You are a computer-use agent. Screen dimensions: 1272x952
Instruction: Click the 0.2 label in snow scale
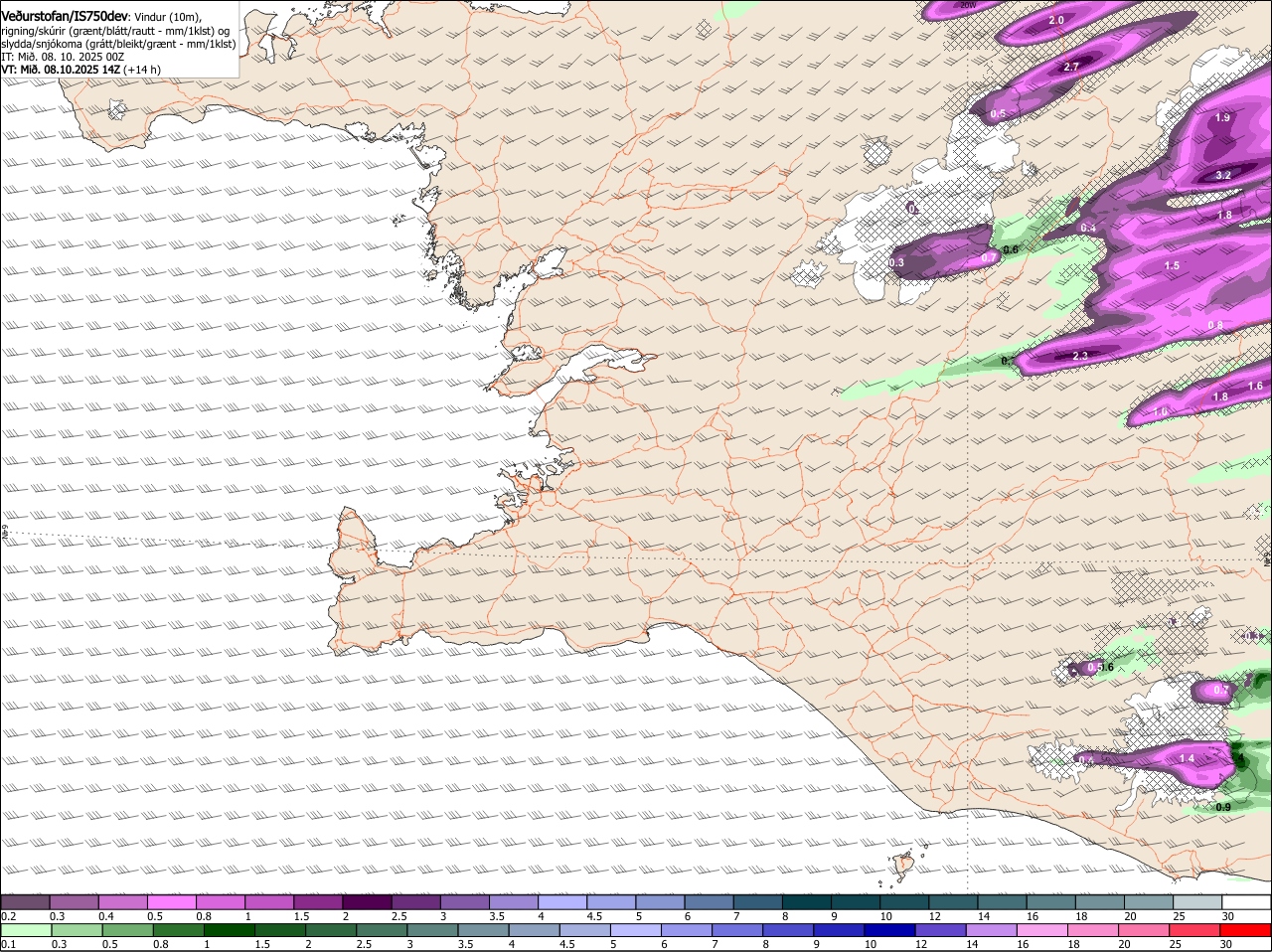(9, 915)
